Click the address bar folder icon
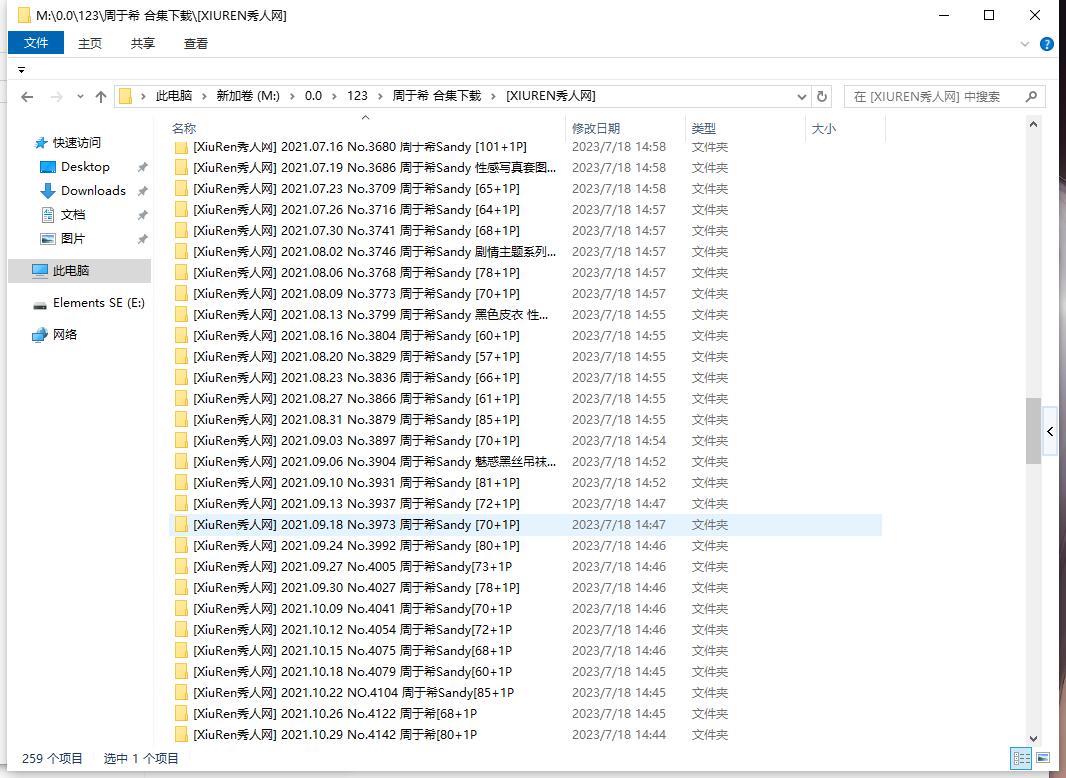The image size is (1066, 778). (x=125, y=97)
